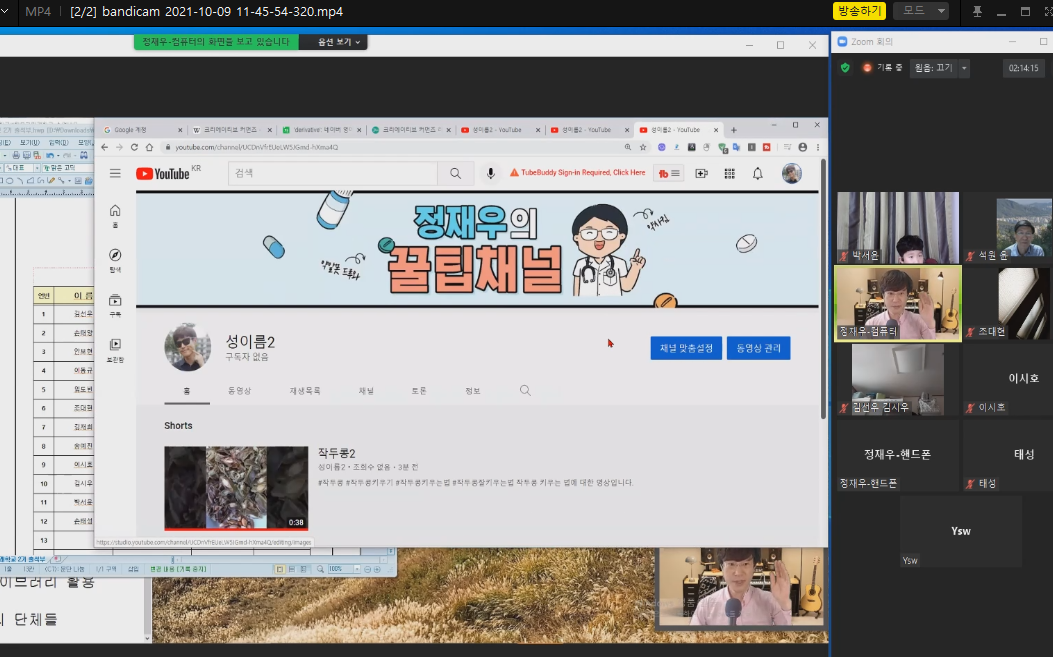Click the Chrome forward arrow
Viewport: 1053px width, 657px height.
[x=120, y=147]
